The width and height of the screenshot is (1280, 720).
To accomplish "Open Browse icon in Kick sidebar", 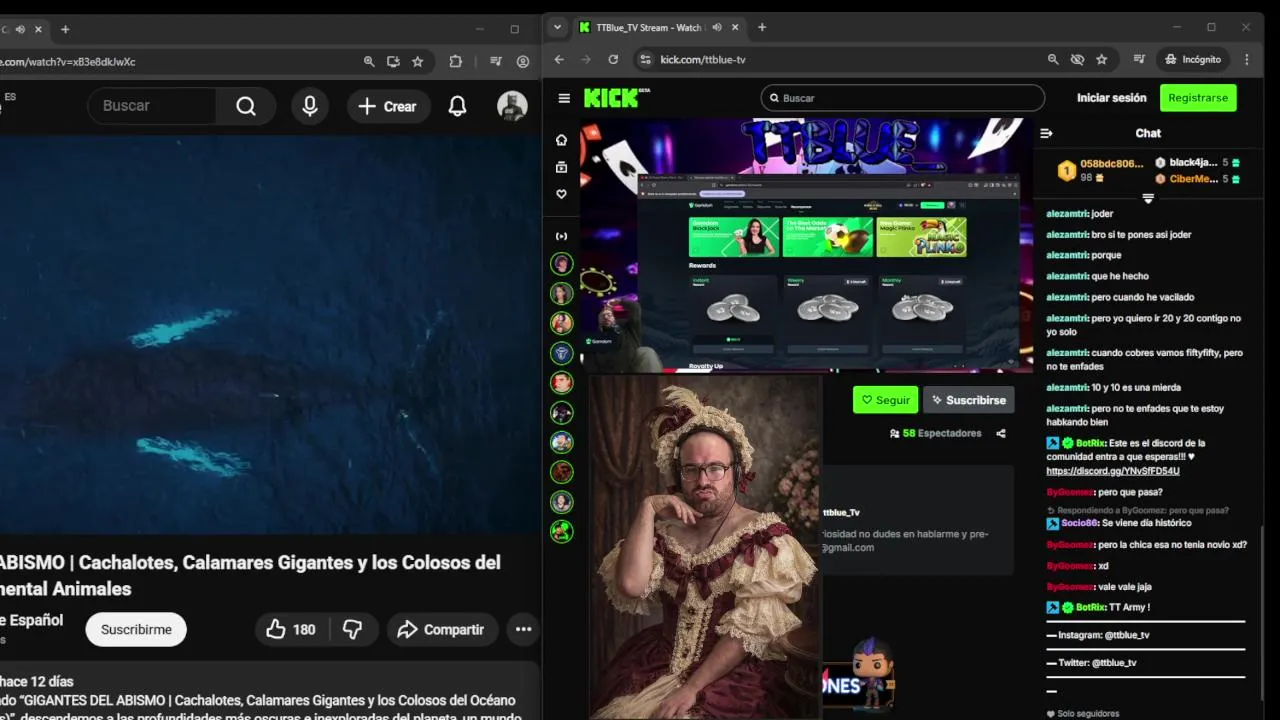I will [562, 167].
